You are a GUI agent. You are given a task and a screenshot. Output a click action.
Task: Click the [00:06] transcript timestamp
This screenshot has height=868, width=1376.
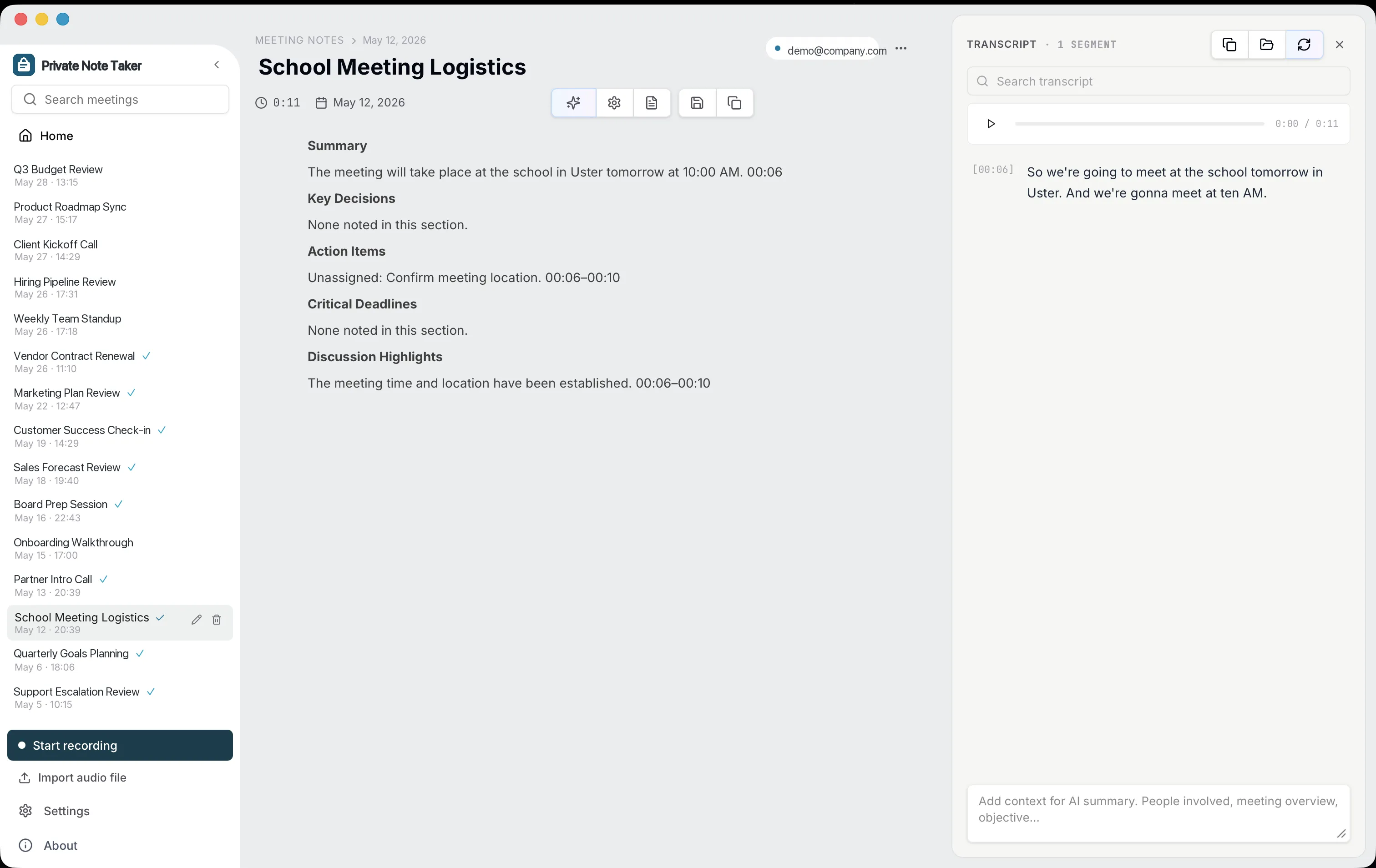[993, 170]
